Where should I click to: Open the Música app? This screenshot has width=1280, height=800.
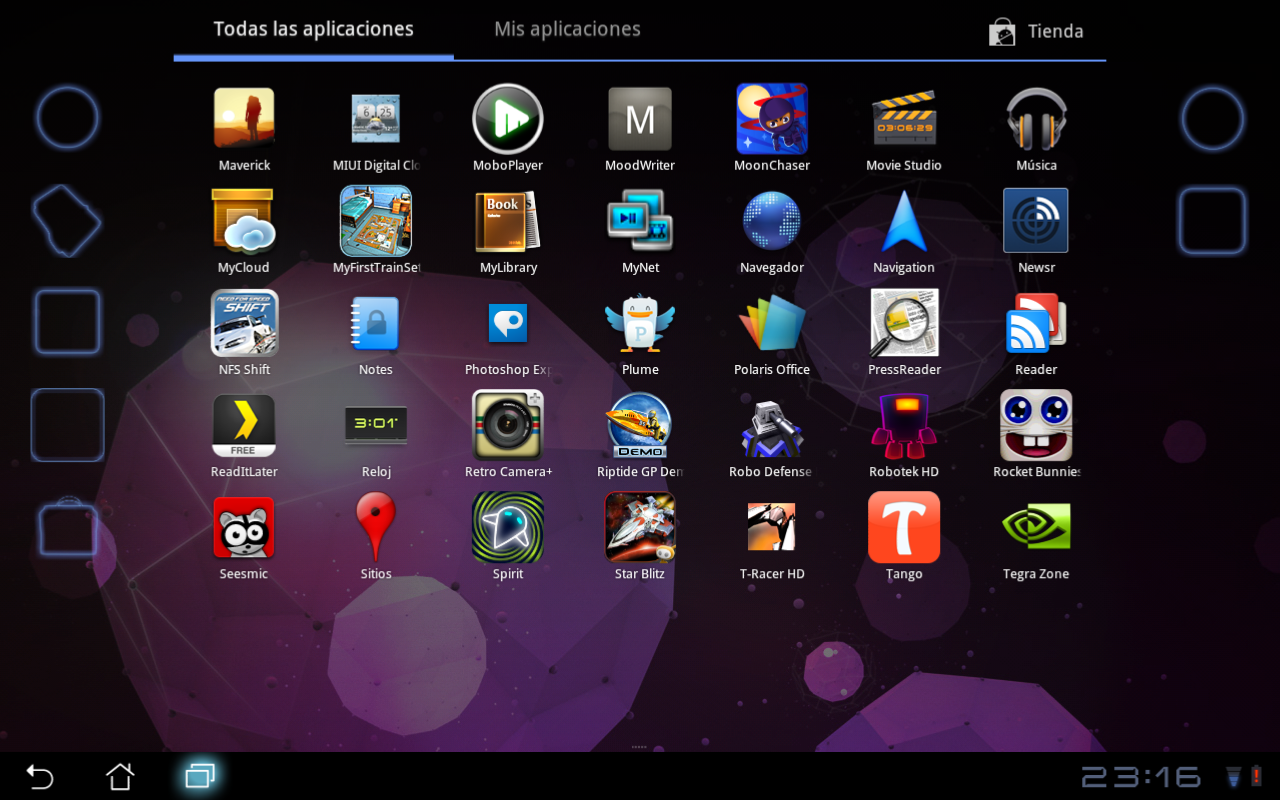point(1036,118)
